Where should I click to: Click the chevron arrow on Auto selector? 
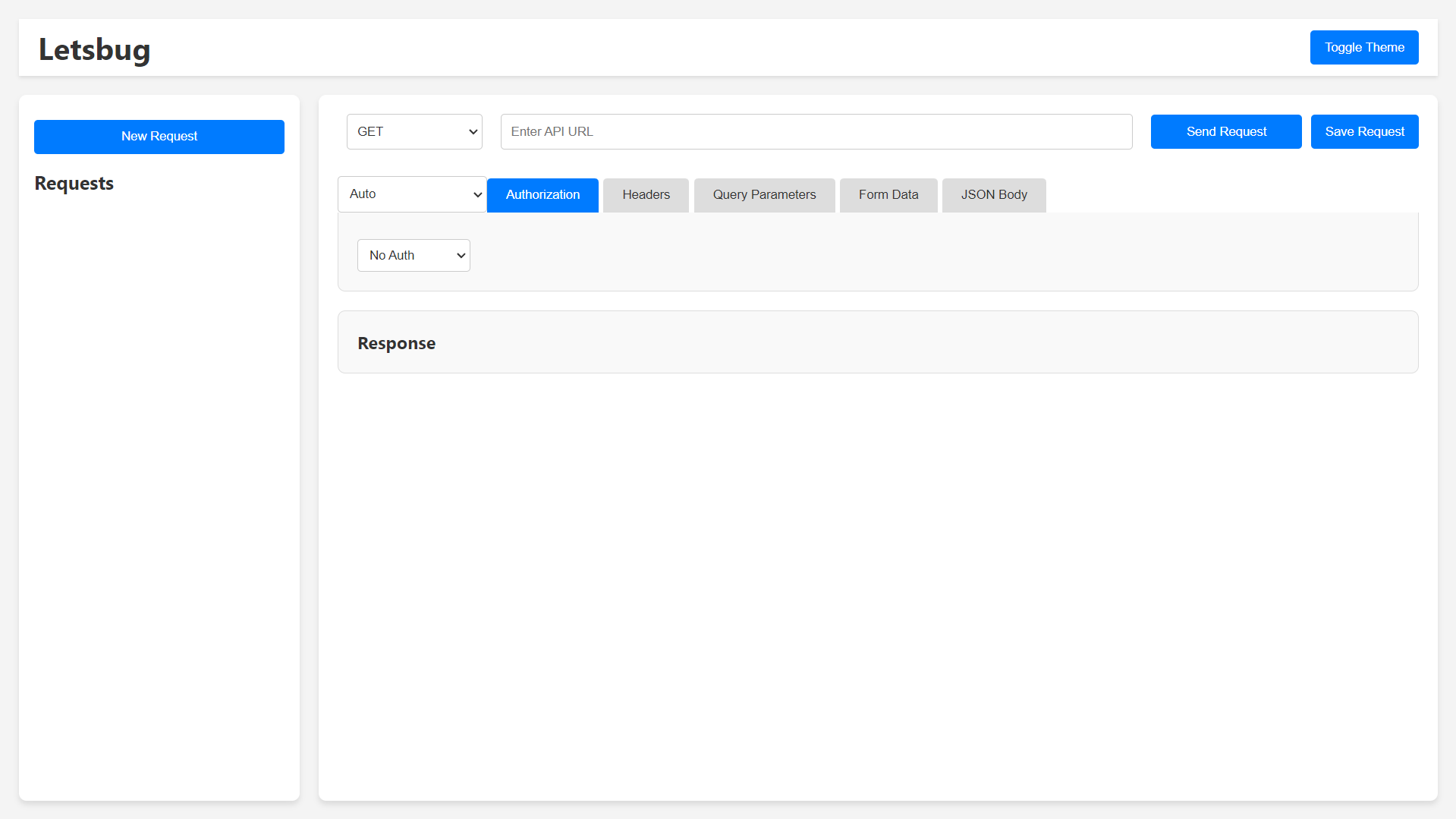[477, 194]
